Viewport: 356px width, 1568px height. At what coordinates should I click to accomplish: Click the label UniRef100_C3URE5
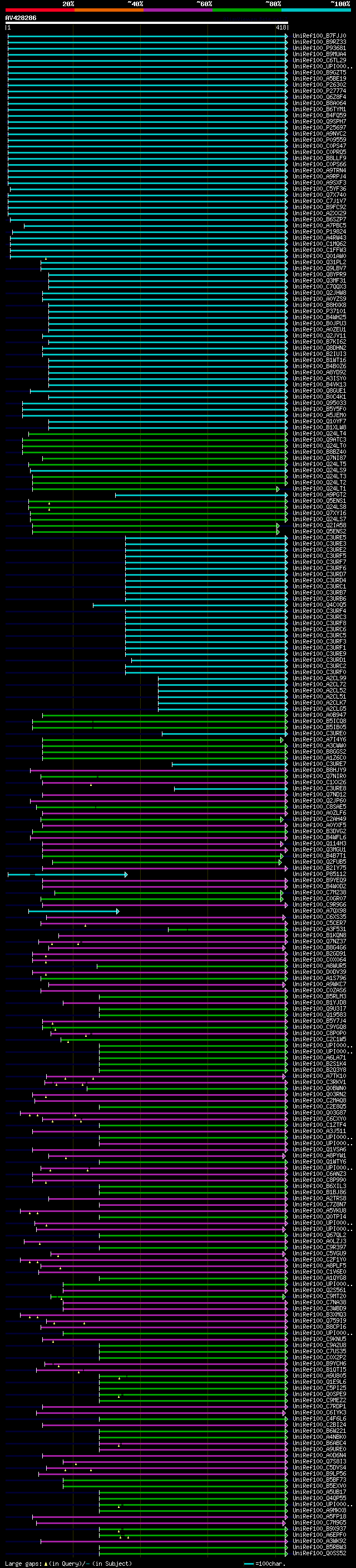tap(319, 538)
